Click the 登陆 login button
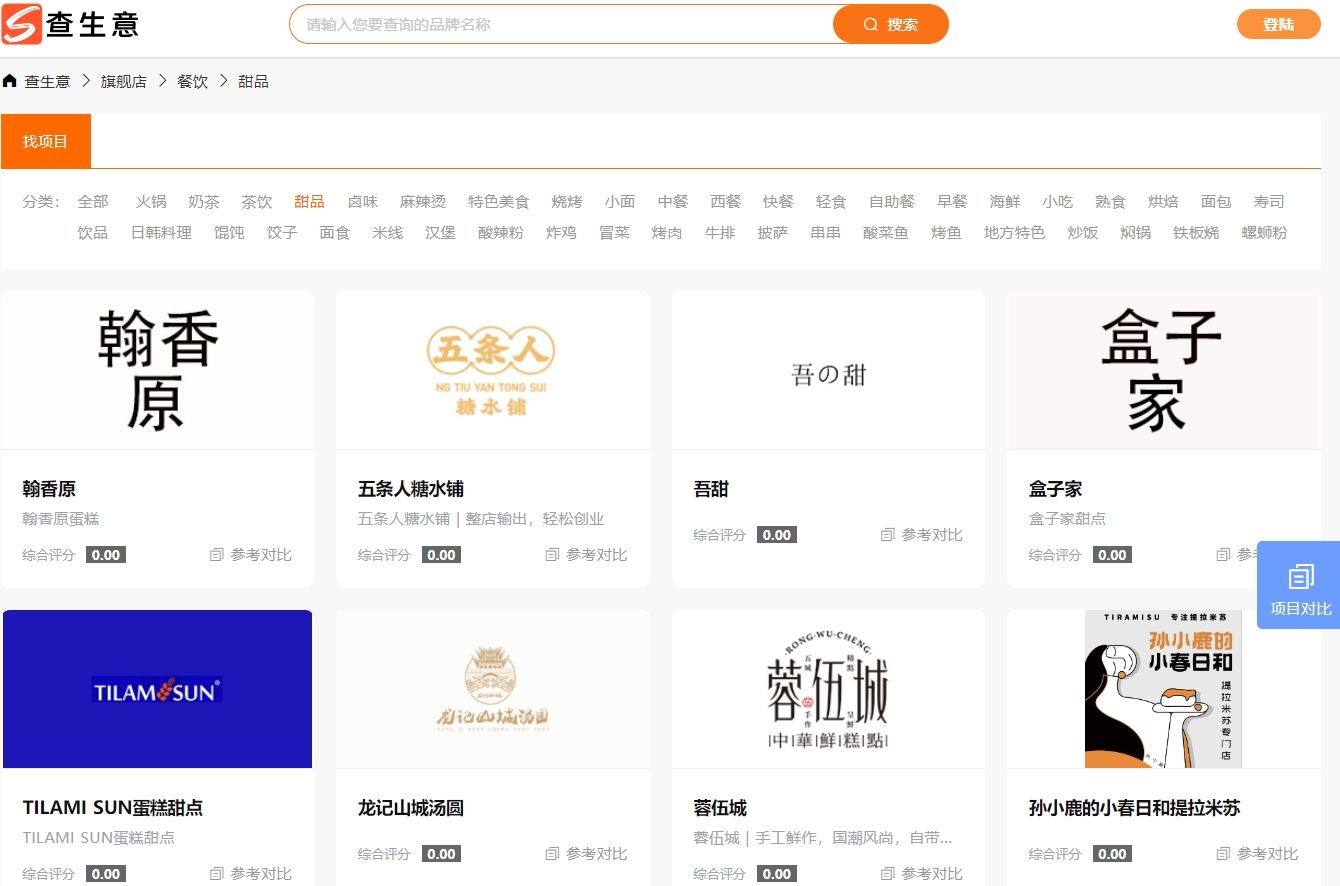The width and height of the screenshot is (1340, 886). [1278, 24]
